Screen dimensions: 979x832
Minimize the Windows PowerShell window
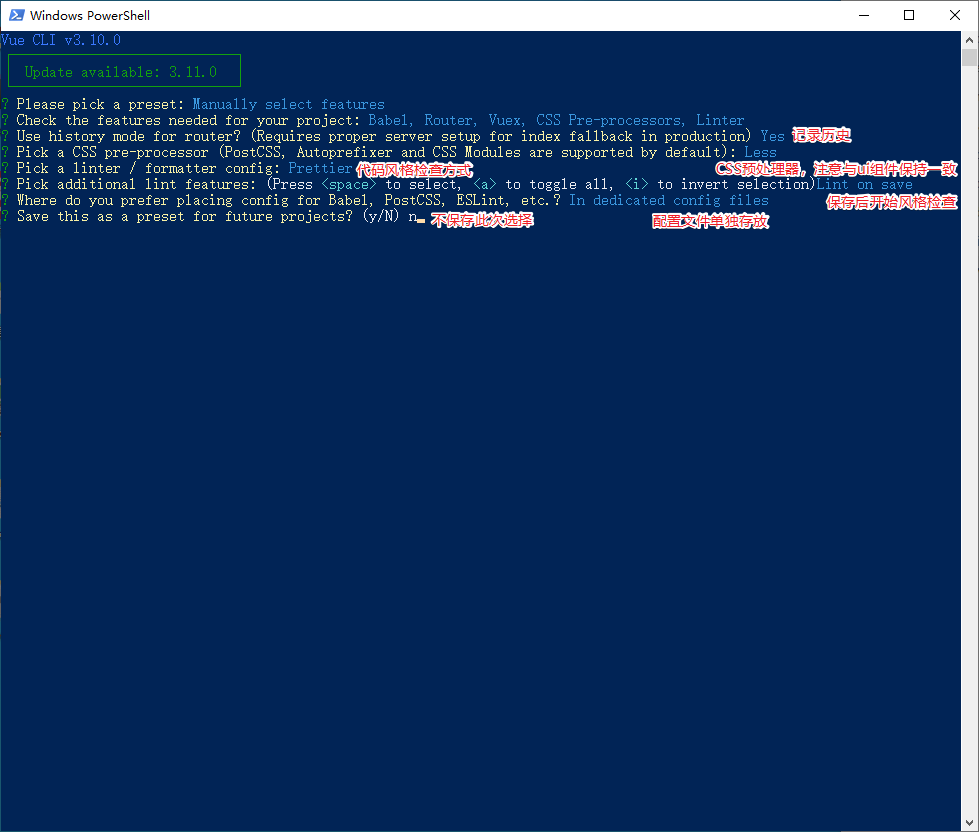point(863,15)
